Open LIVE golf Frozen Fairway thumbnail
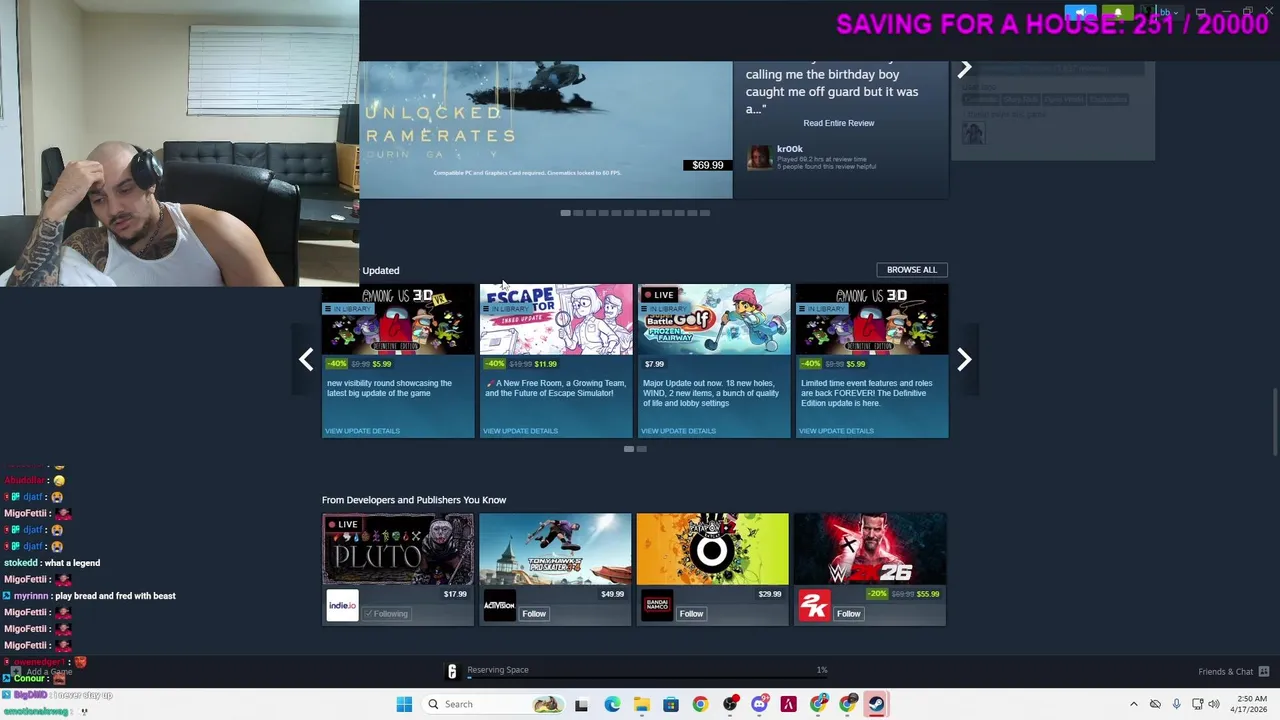The height and width of the screenshot is (720, 1280). point(714,320)
